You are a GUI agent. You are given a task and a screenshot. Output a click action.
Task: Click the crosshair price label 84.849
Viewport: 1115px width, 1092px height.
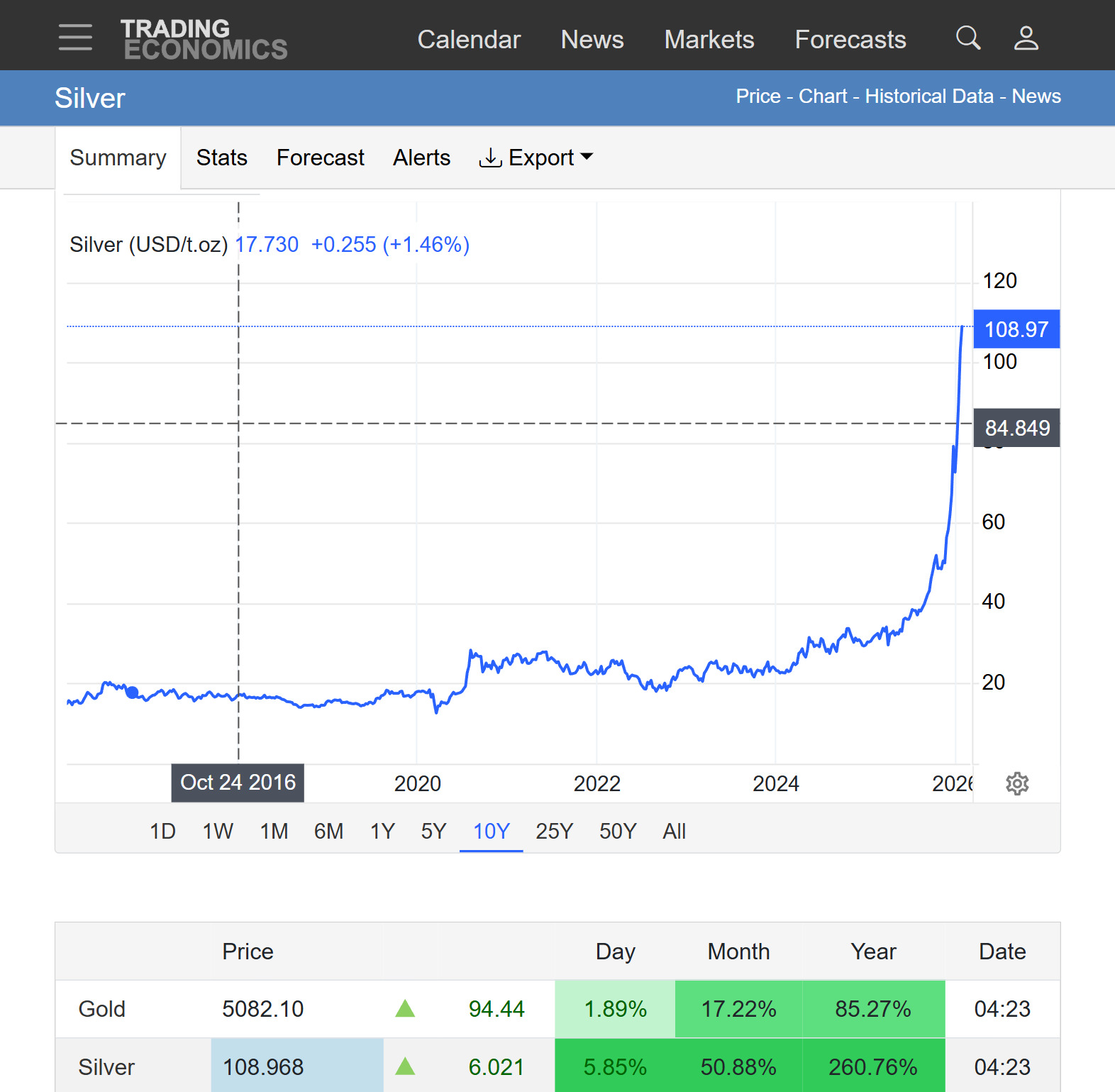point(1016,428)
